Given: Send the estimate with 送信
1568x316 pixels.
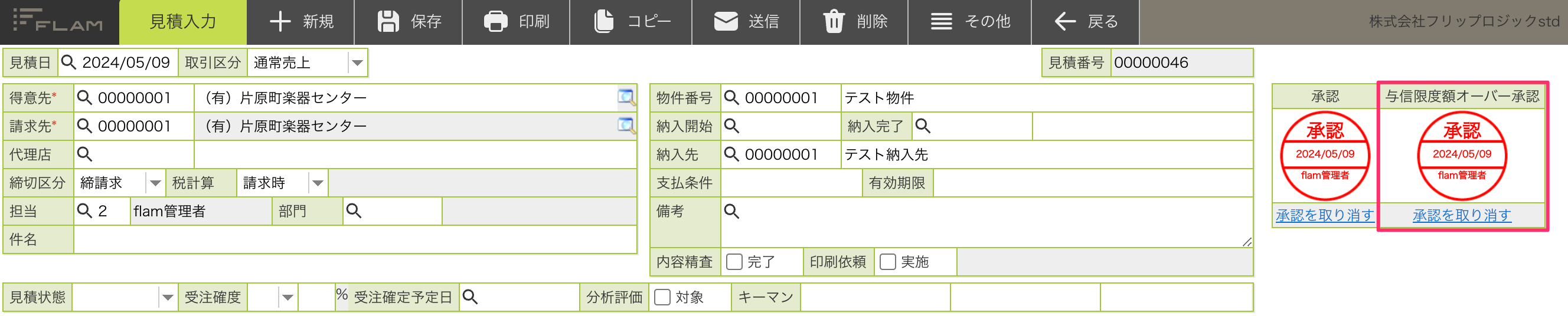Looking at the screenshot, I should [x=746, y=22].
